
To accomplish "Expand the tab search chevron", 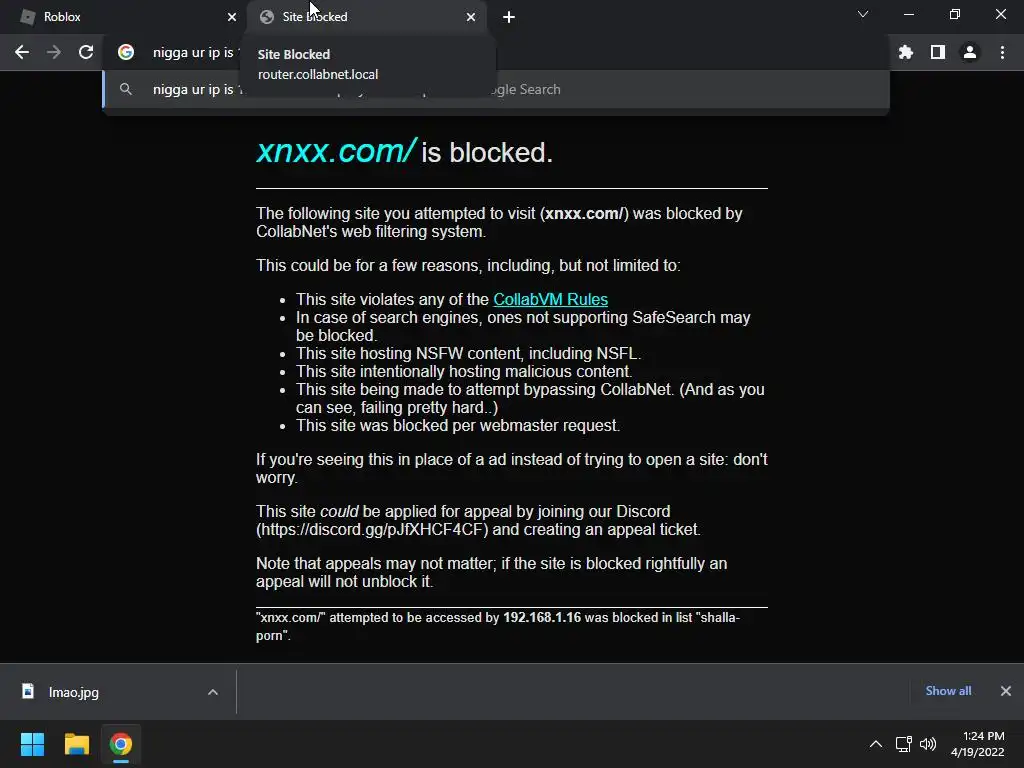I will coord(863,14).
